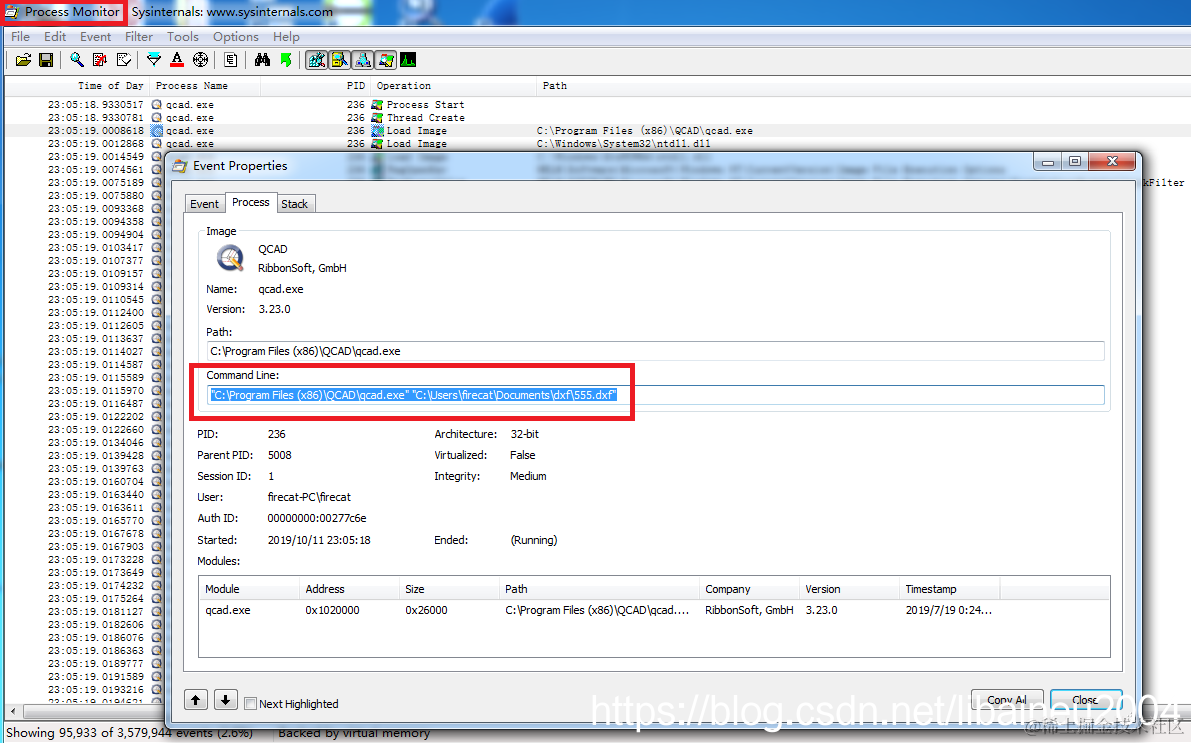The height and width of the screenshot is (743, 1191).
Task: Toggle the Autoscroll toolbar icon
Action: 100,60
